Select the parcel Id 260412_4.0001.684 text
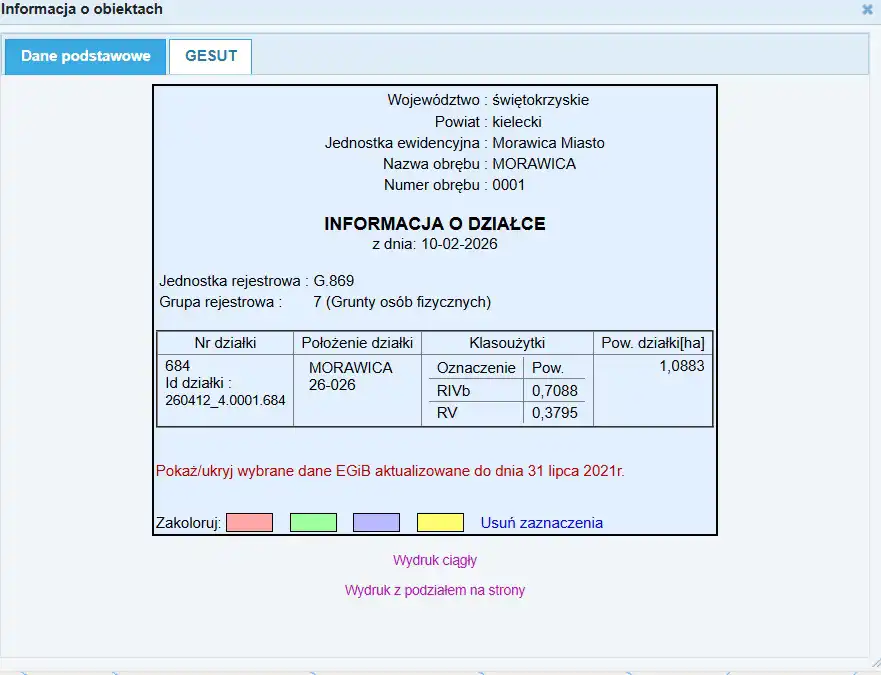 click(x=225, y=400)
